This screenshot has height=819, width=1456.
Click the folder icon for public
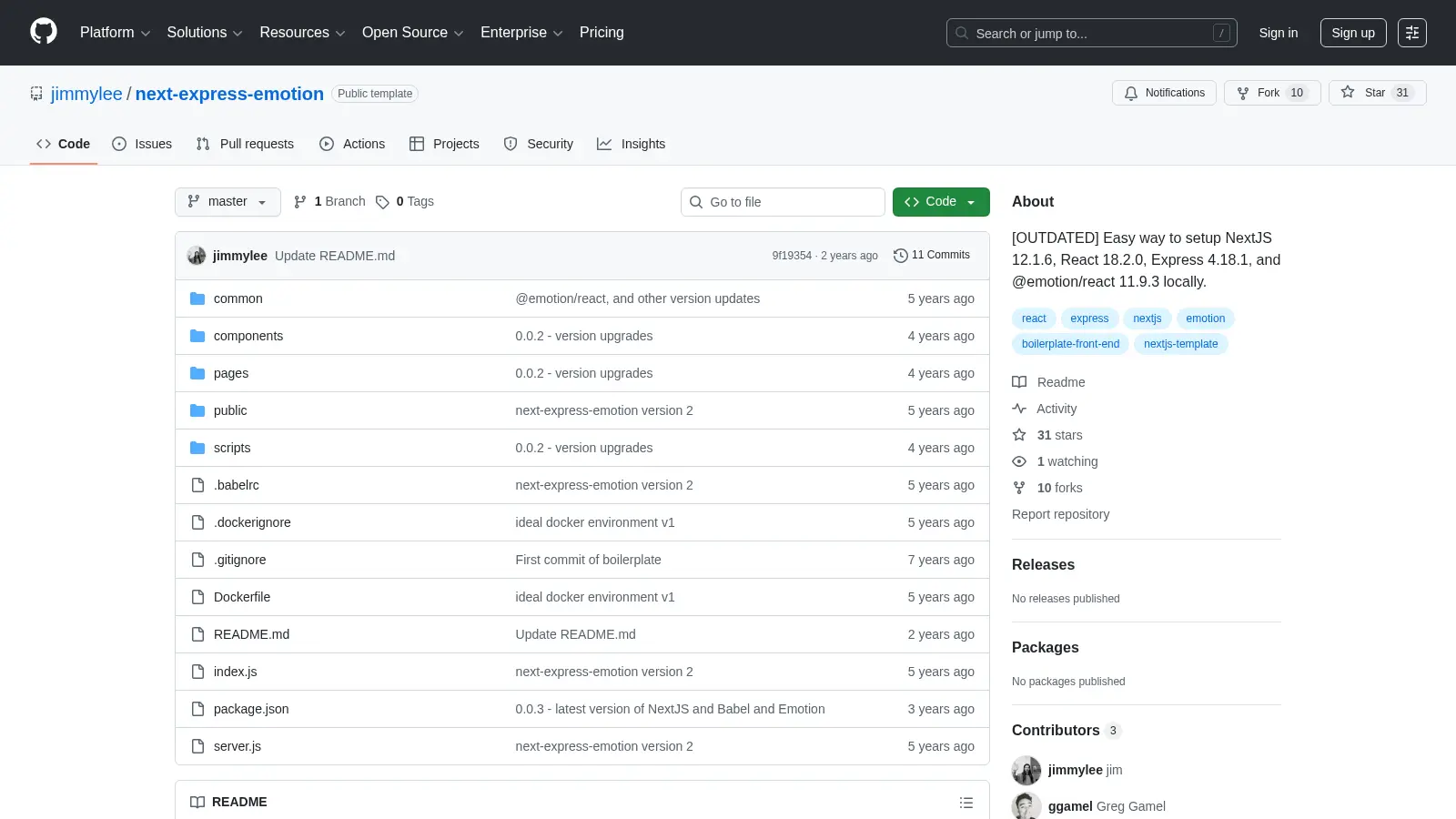197,410
